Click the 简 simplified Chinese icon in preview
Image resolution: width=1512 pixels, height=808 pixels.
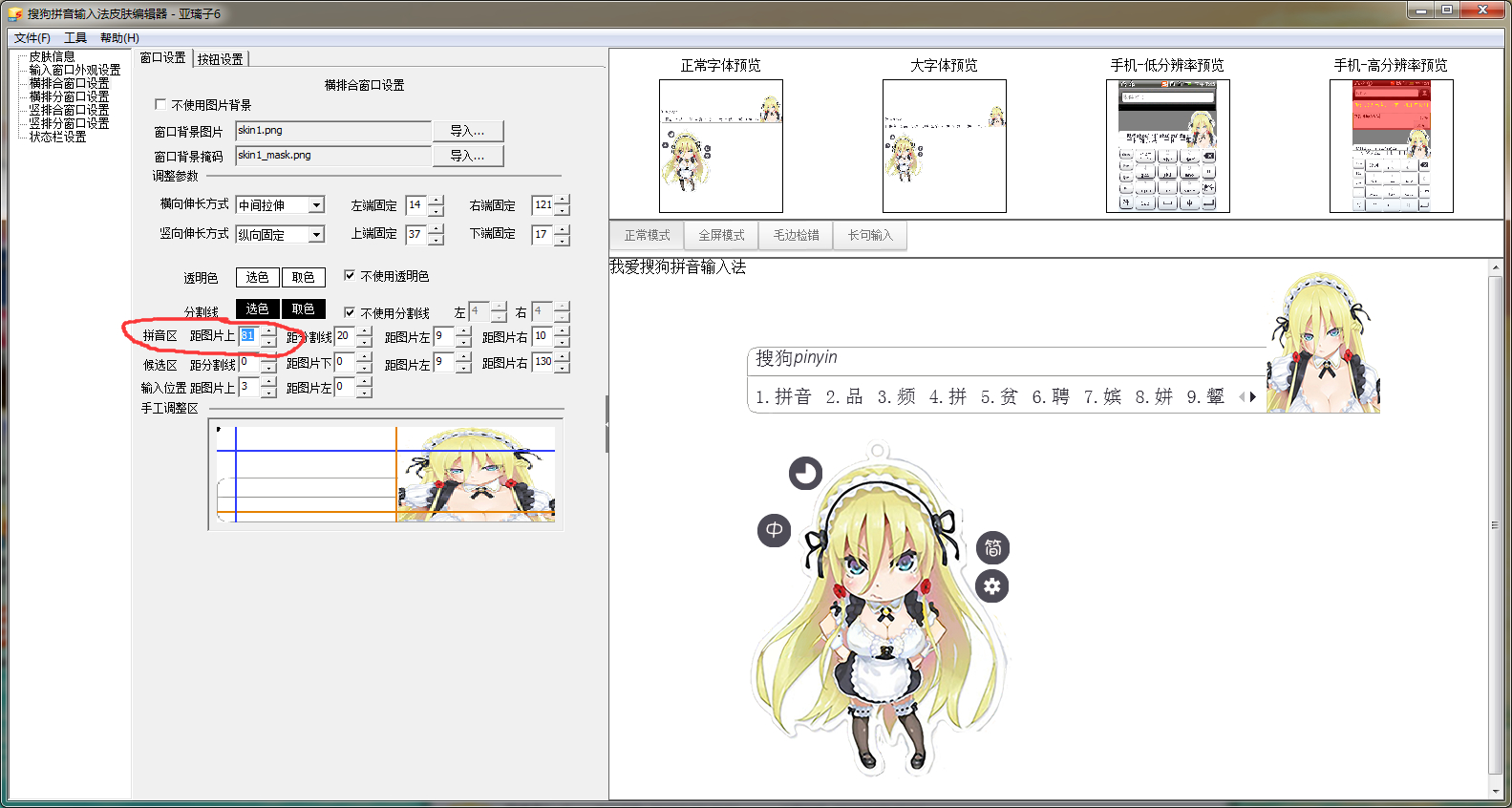[x=992, y=547]
